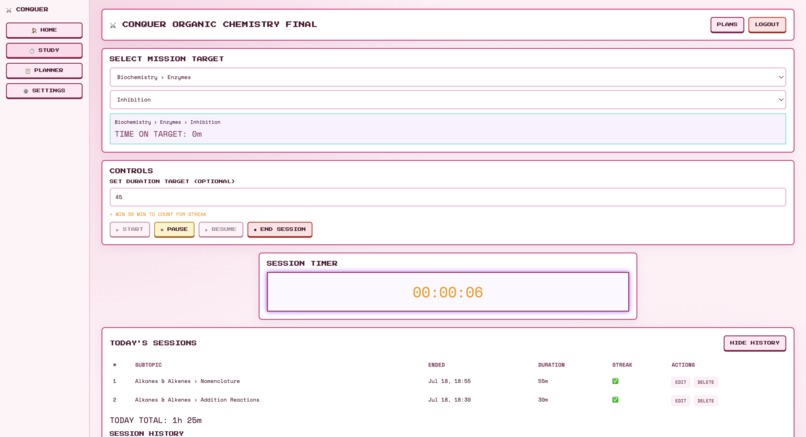The image size is (806, 437).
Task: Click the play icon on Start button
Action: click(117, 229)
